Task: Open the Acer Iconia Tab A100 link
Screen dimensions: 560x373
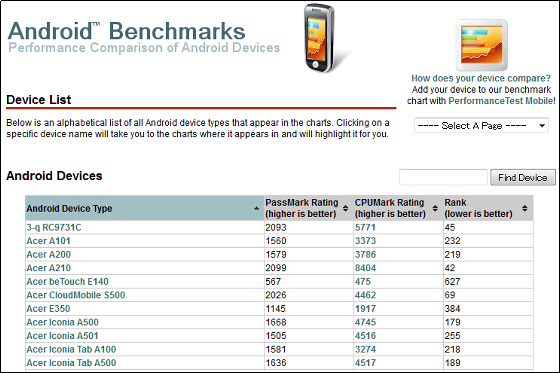Action: pyautogui.click(x=71, y=349)
